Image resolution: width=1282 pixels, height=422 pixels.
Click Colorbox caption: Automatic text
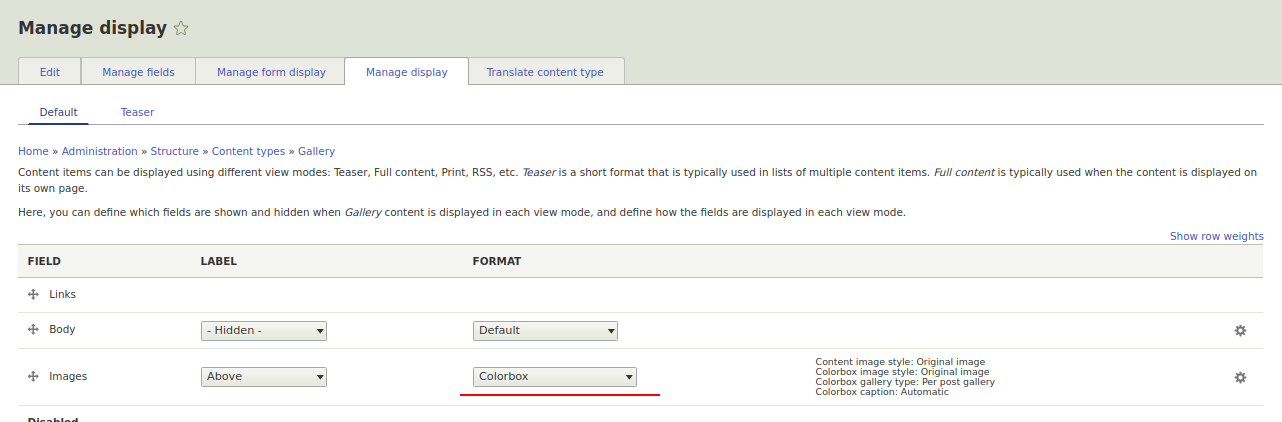tap(882, 392)
